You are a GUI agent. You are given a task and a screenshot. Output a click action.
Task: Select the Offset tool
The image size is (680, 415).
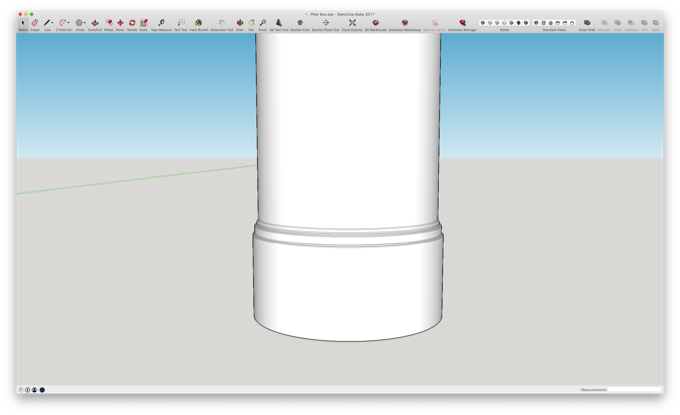coord(109,23)
